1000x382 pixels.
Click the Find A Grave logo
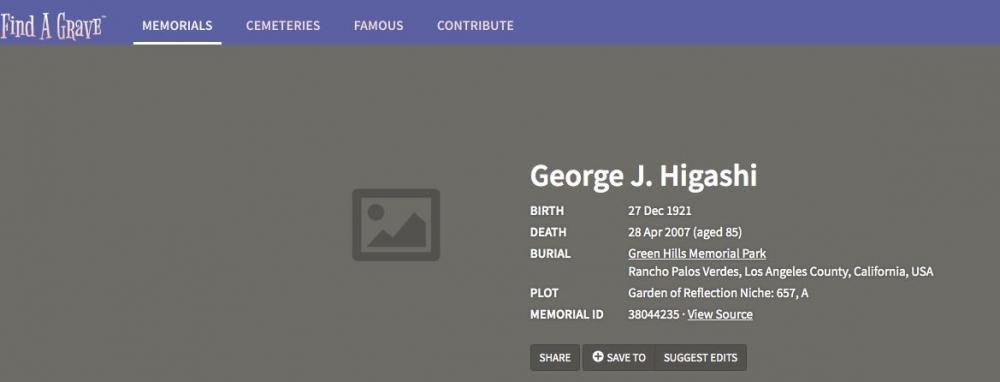52,26
